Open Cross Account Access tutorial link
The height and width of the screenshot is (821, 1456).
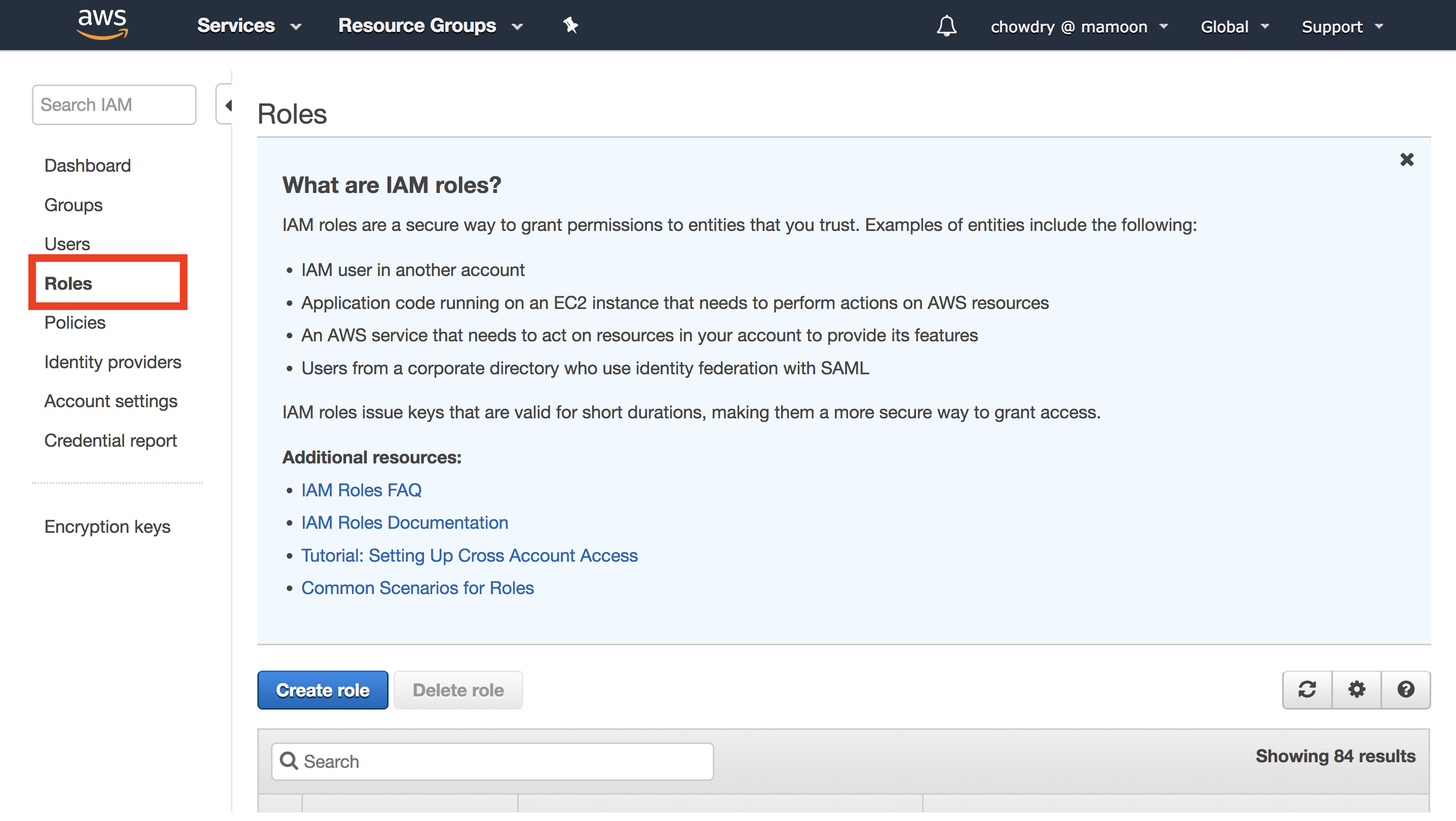pos(469,556)
